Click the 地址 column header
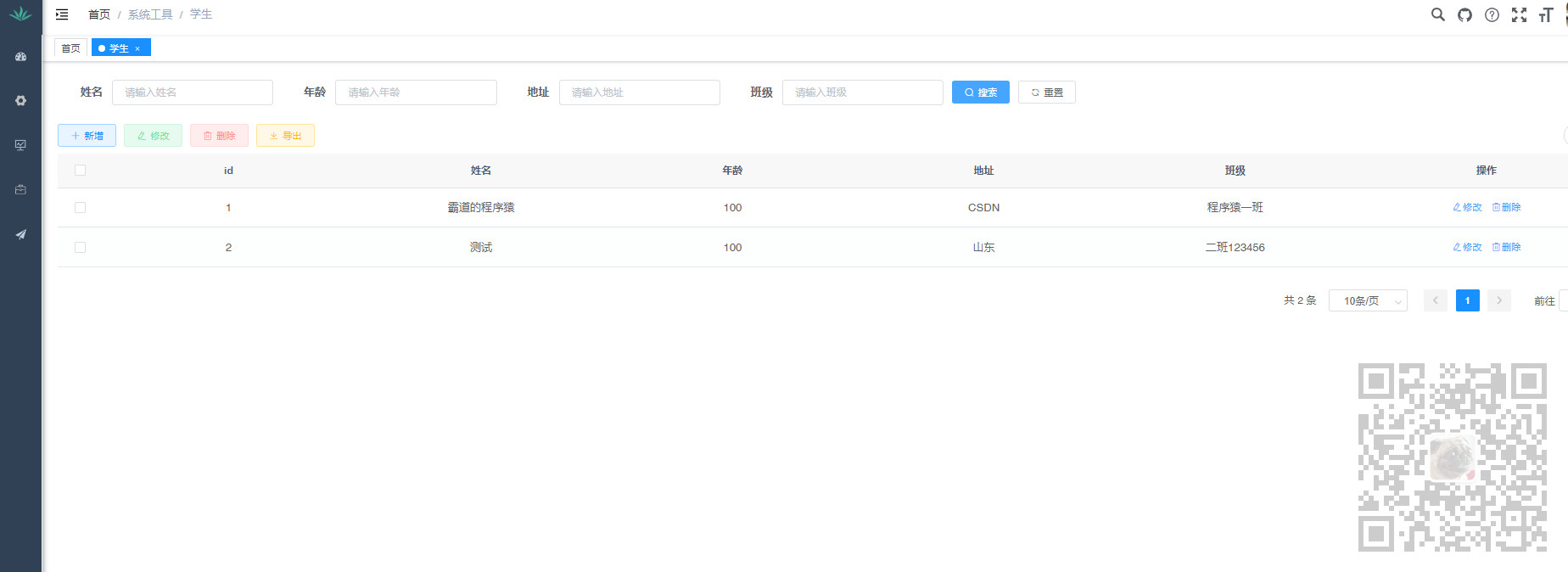This screenshot has height=572, width=1568. 984,171
